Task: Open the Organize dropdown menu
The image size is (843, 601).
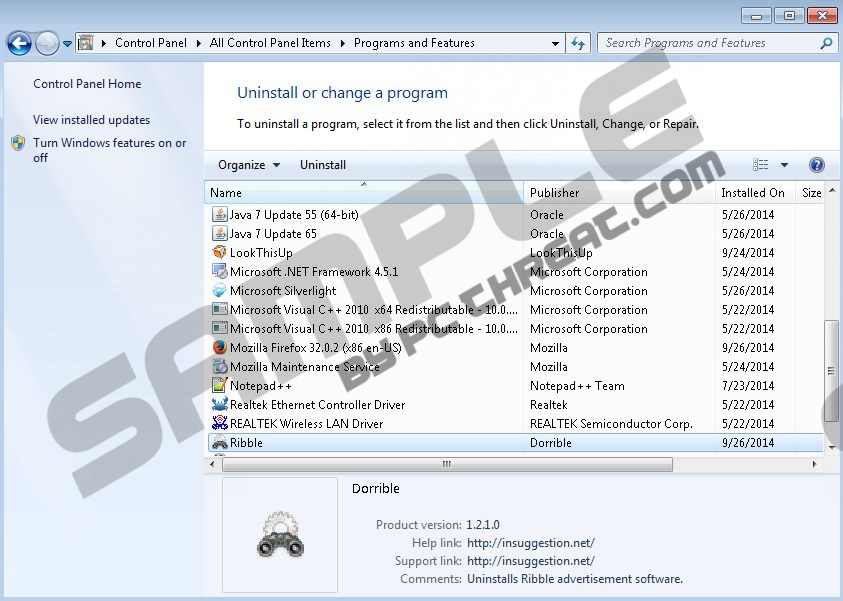Action: pyautogui.click(x=249, y=165)
